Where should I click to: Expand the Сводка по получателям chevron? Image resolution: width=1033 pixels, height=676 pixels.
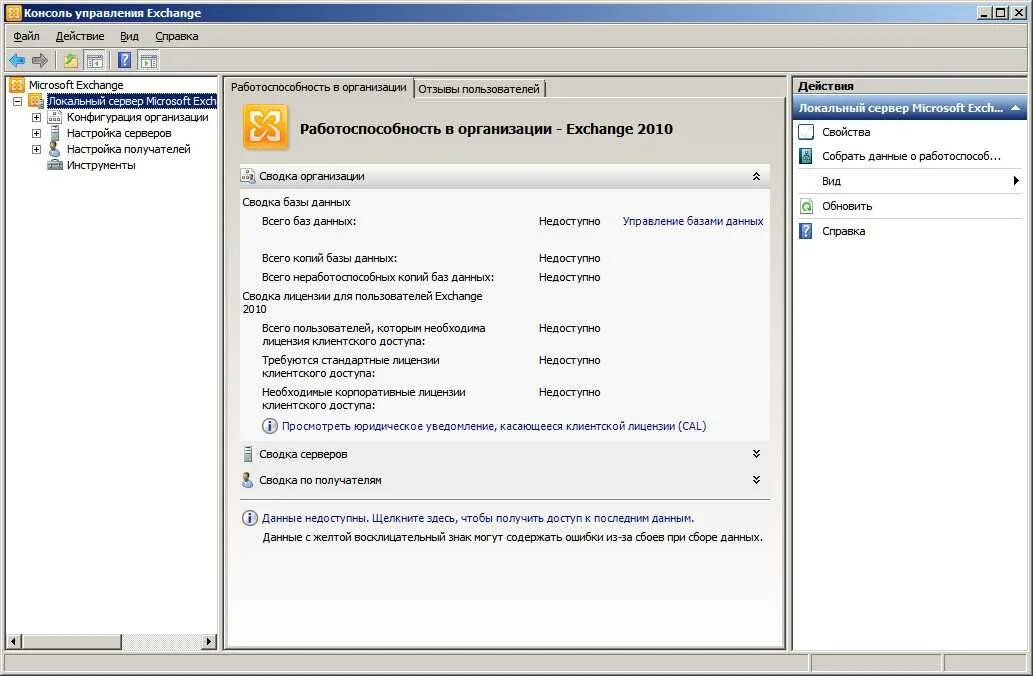756,480
